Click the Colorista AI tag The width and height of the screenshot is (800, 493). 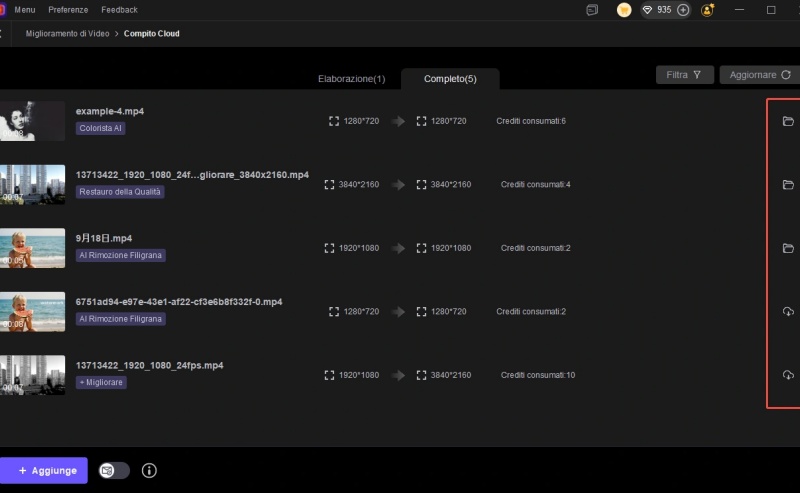[x=101, y=128]
